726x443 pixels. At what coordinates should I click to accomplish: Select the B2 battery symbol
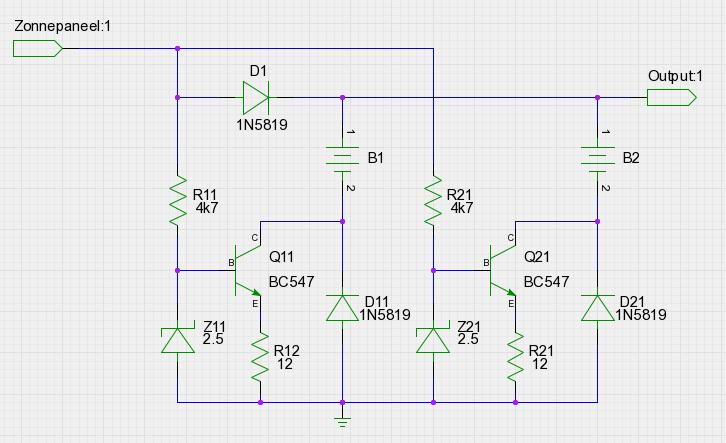tap(598, 159)
